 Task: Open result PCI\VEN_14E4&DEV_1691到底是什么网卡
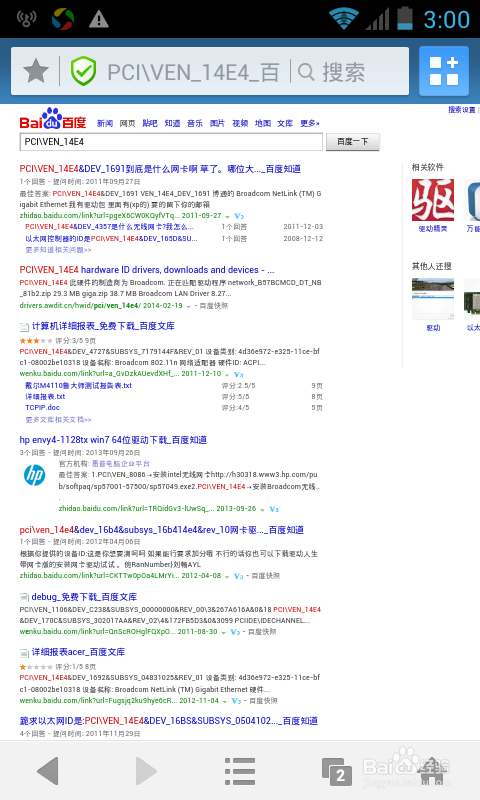coord(160,169)
